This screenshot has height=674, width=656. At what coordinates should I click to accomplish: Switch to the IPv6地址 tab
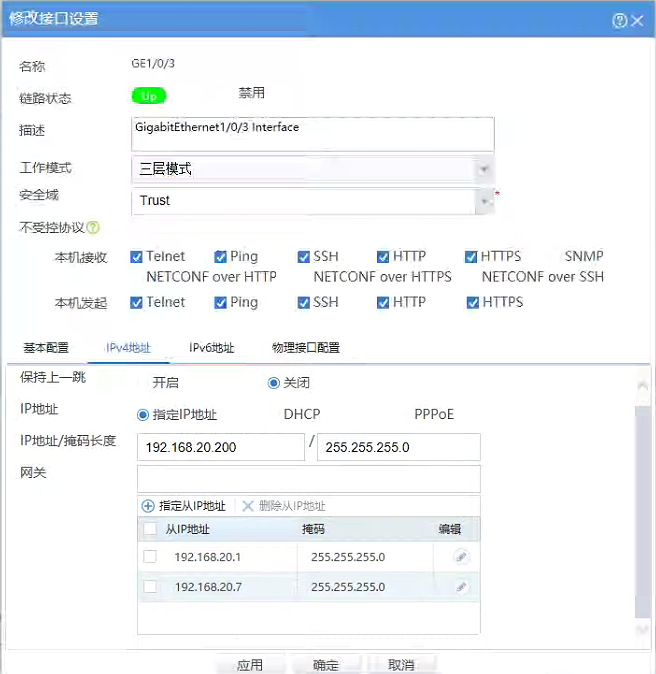[x=212, y=347]
